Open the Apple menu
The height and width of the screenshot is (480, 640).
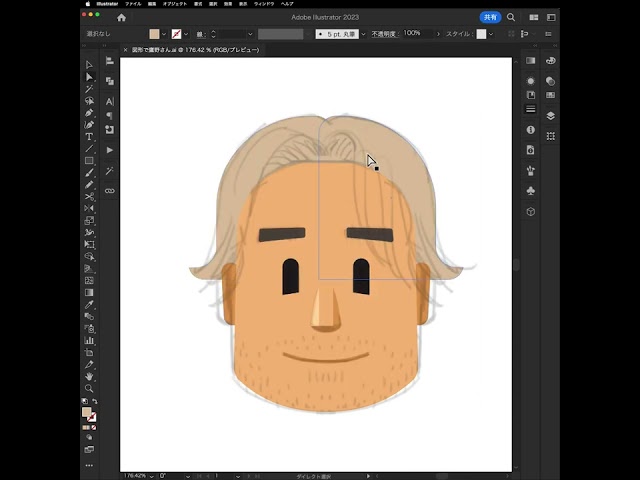point(87,4)
